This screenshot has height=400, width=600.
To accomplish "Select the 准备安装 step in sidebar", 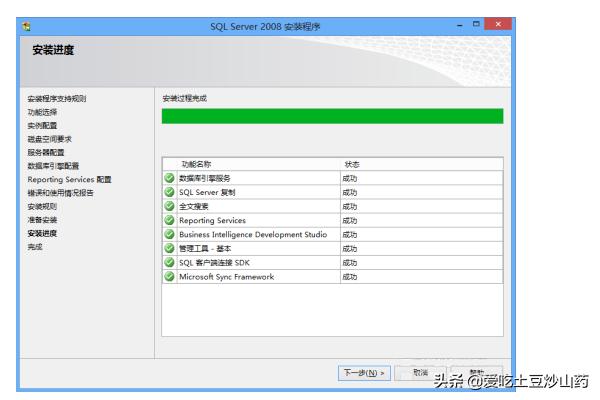I will (x=42, y=220).
